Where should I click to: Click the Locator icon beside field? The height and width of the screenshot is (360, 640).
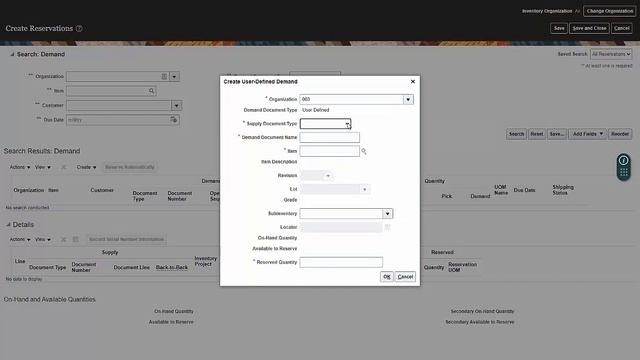pos(387,227)
